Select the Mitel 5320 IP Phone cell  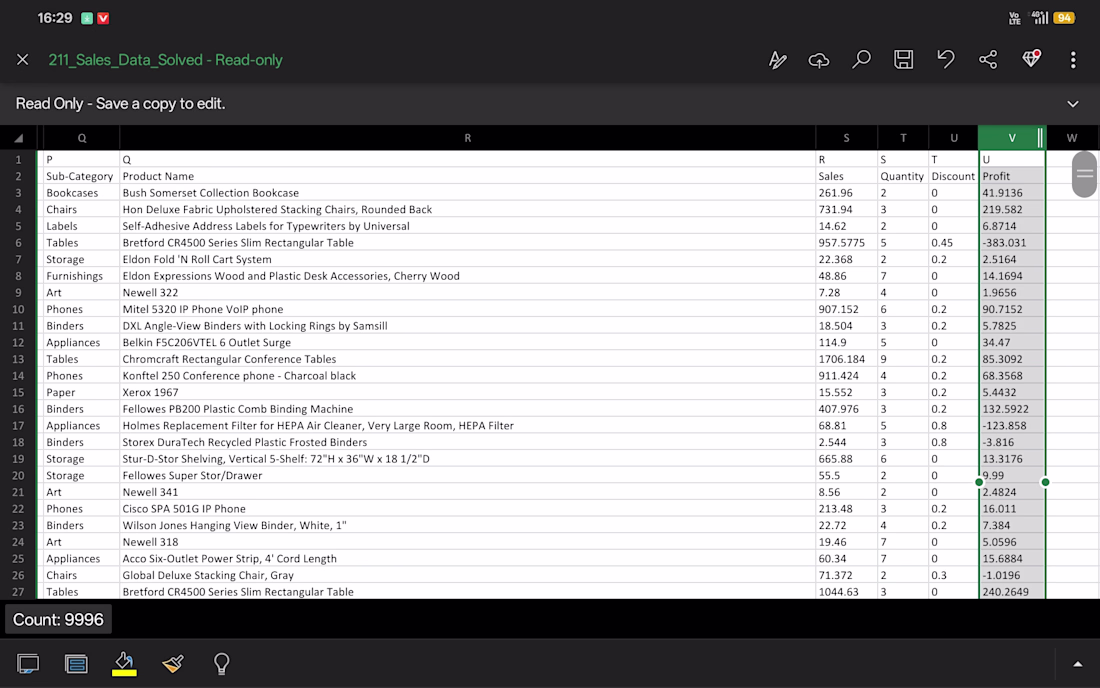pyautogui.click(x=468, y=309)
